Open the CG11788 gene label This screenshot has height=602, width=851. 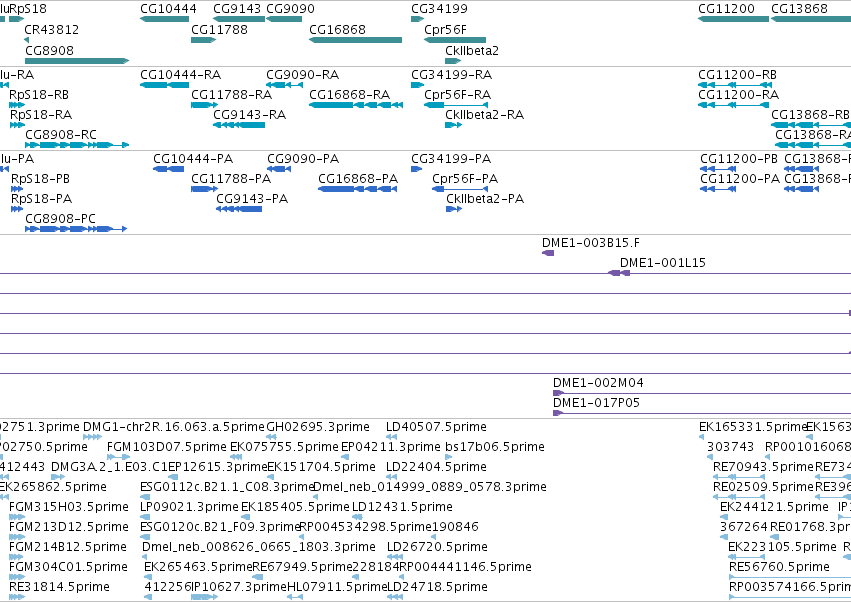(219, 30)
